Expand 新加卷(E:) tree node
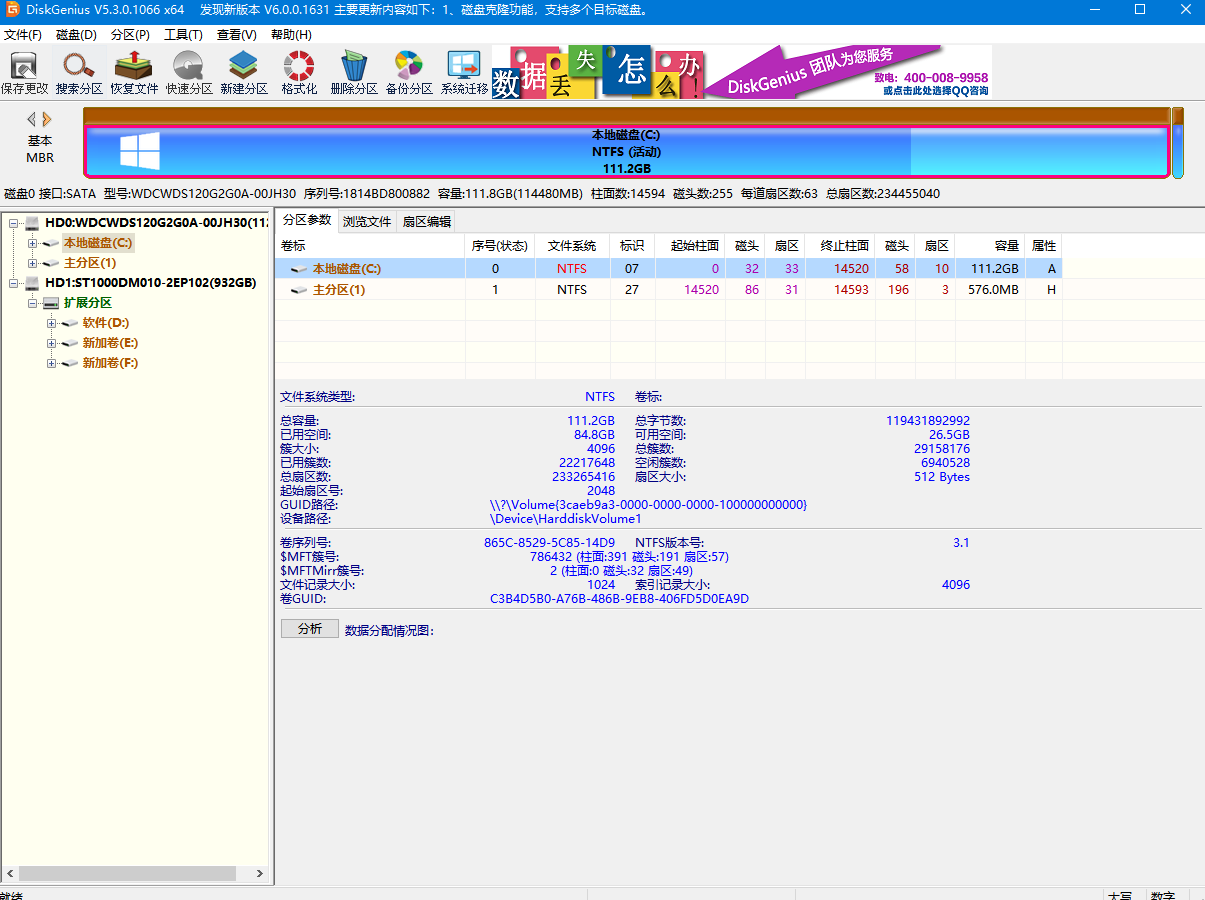This screenshot has width=1205, height=900. (x=52, y=343)
